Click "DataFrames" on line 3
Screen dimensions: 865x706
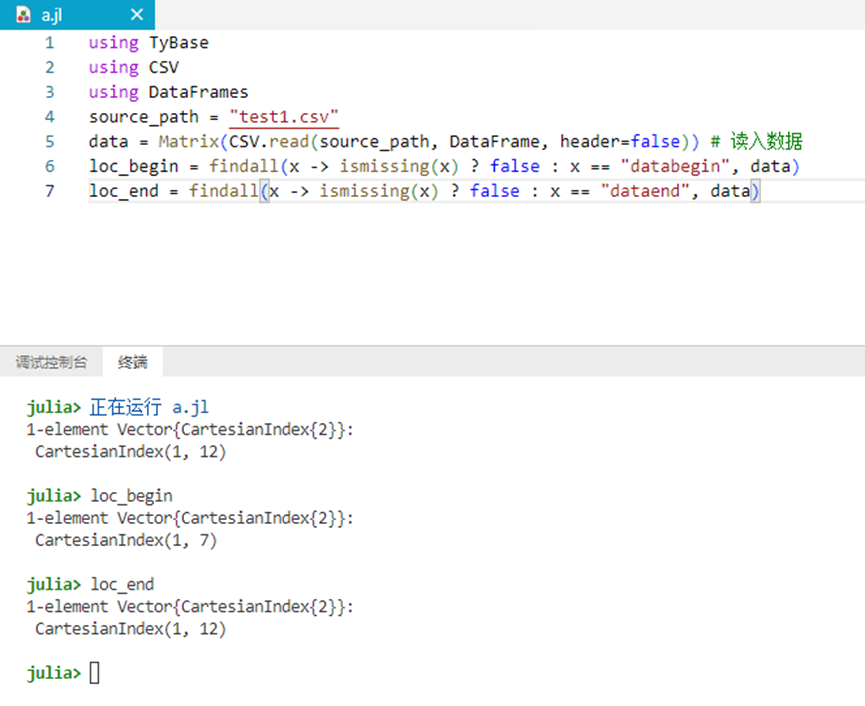coord(199,92)
